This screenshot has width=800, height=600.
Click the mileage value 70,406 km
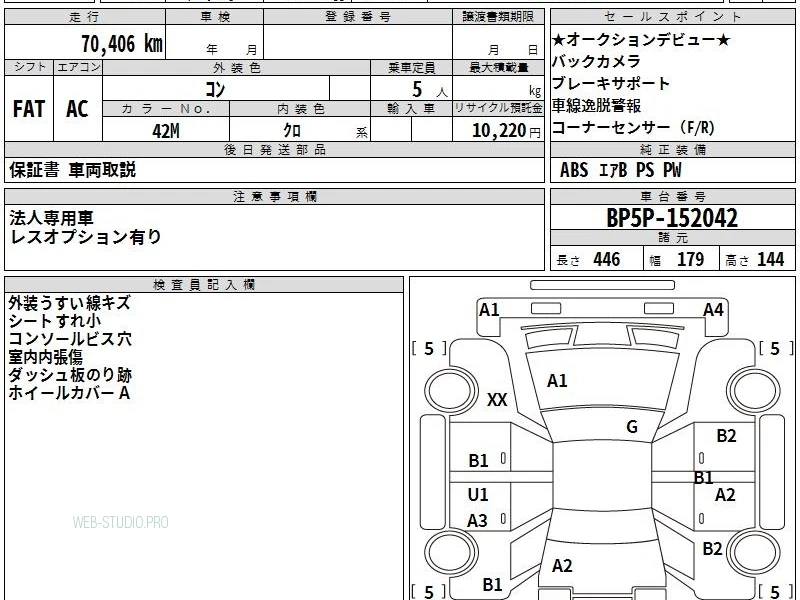[121, 44]
